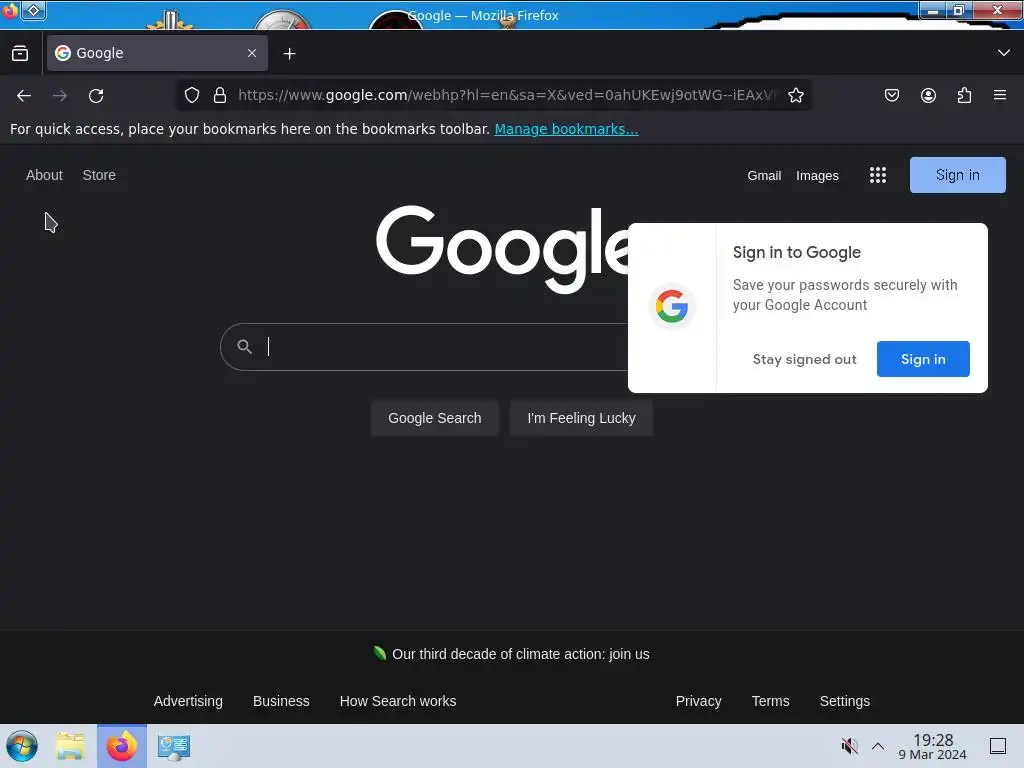Click Sign in inside the popup

(923, 359)
